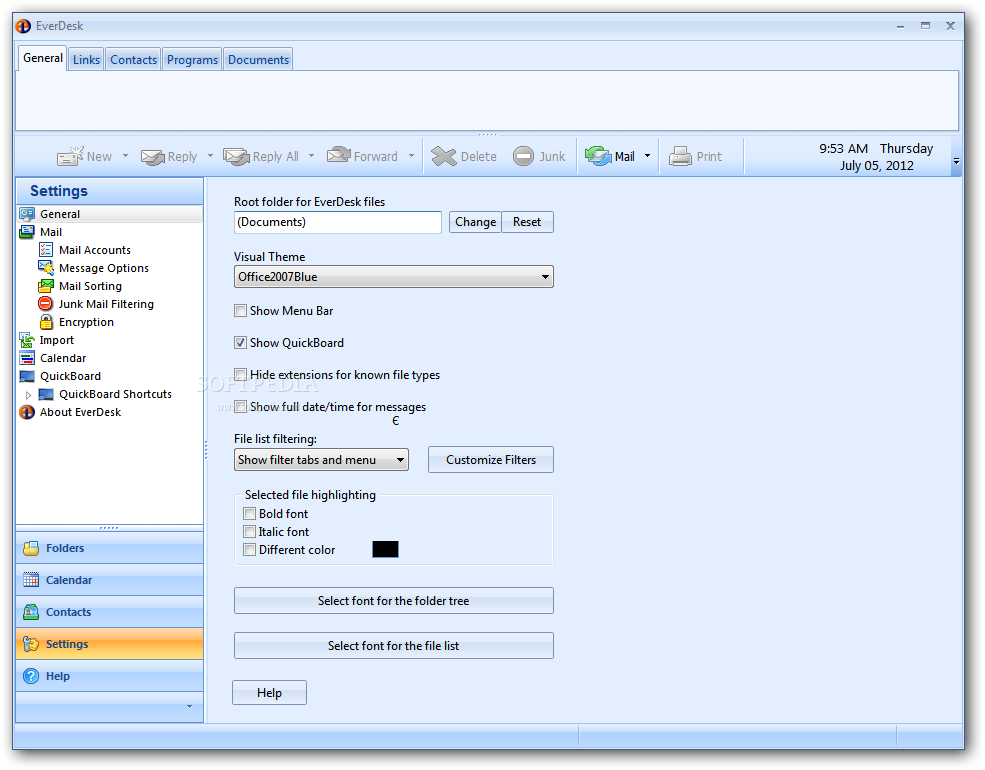The height and width of the screenshot is (770, 985).
Task: Click Select font for the file list
Action: 394,646
